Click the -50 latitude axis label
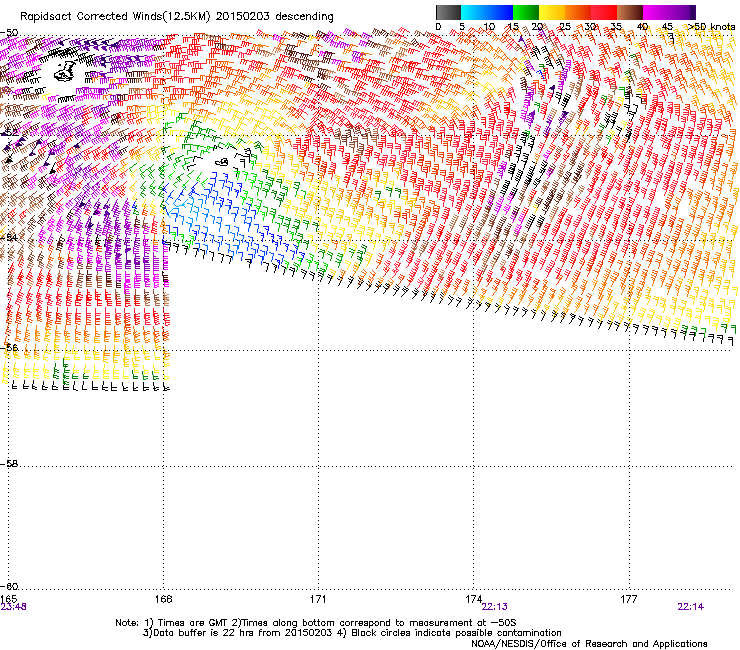Viewport: 740px width, 650px height. [x=9, y=33]
